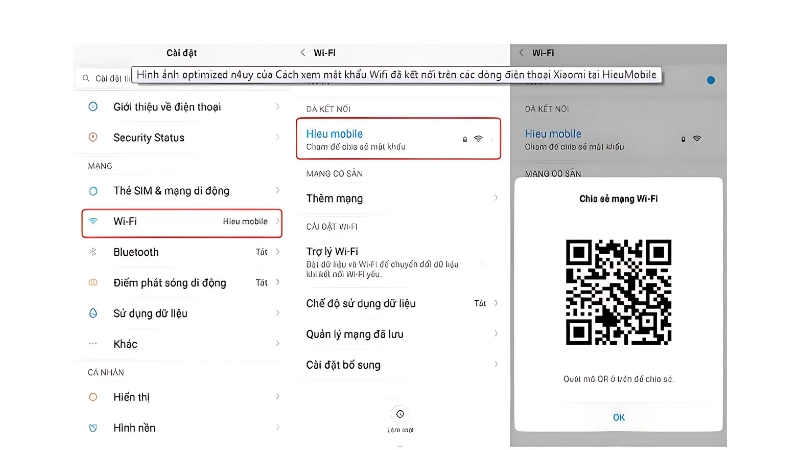Open Chế độ sử dụng dữ liệu chevron
The height and width of the screenshot is (450, 800).
click(495, 303)
